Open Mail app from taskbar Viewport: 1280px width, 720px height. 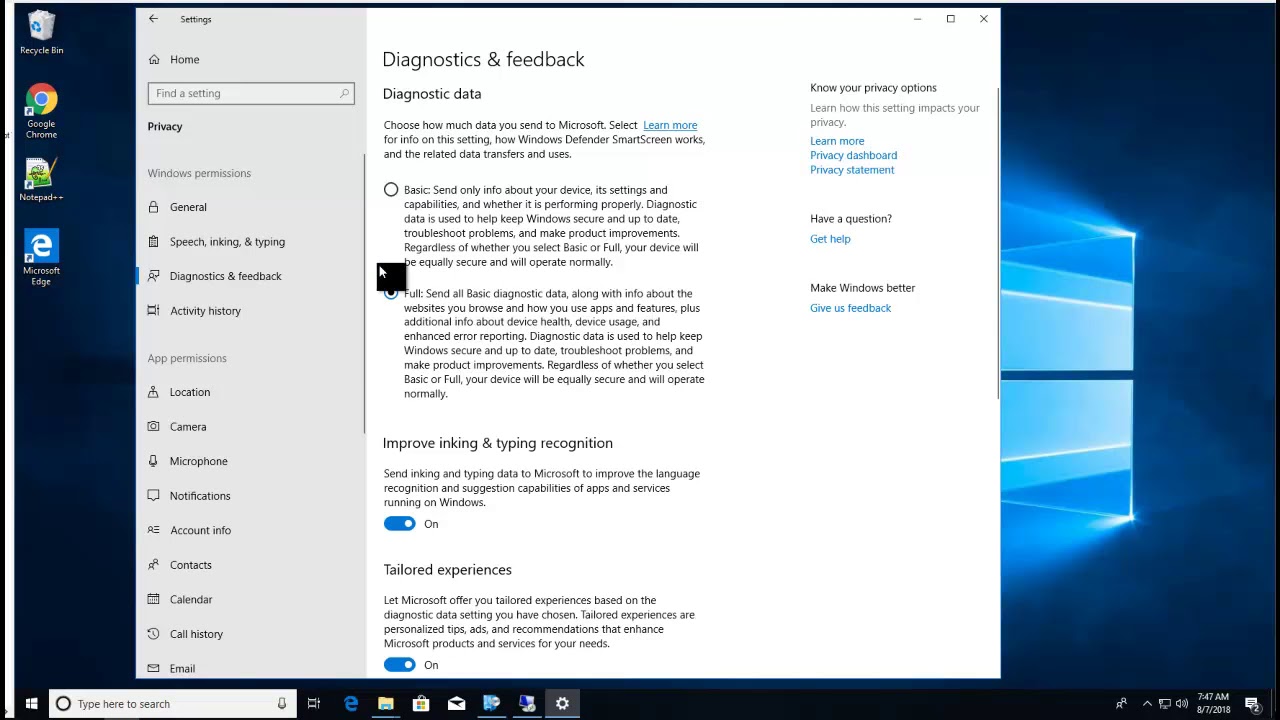point(456,704)
